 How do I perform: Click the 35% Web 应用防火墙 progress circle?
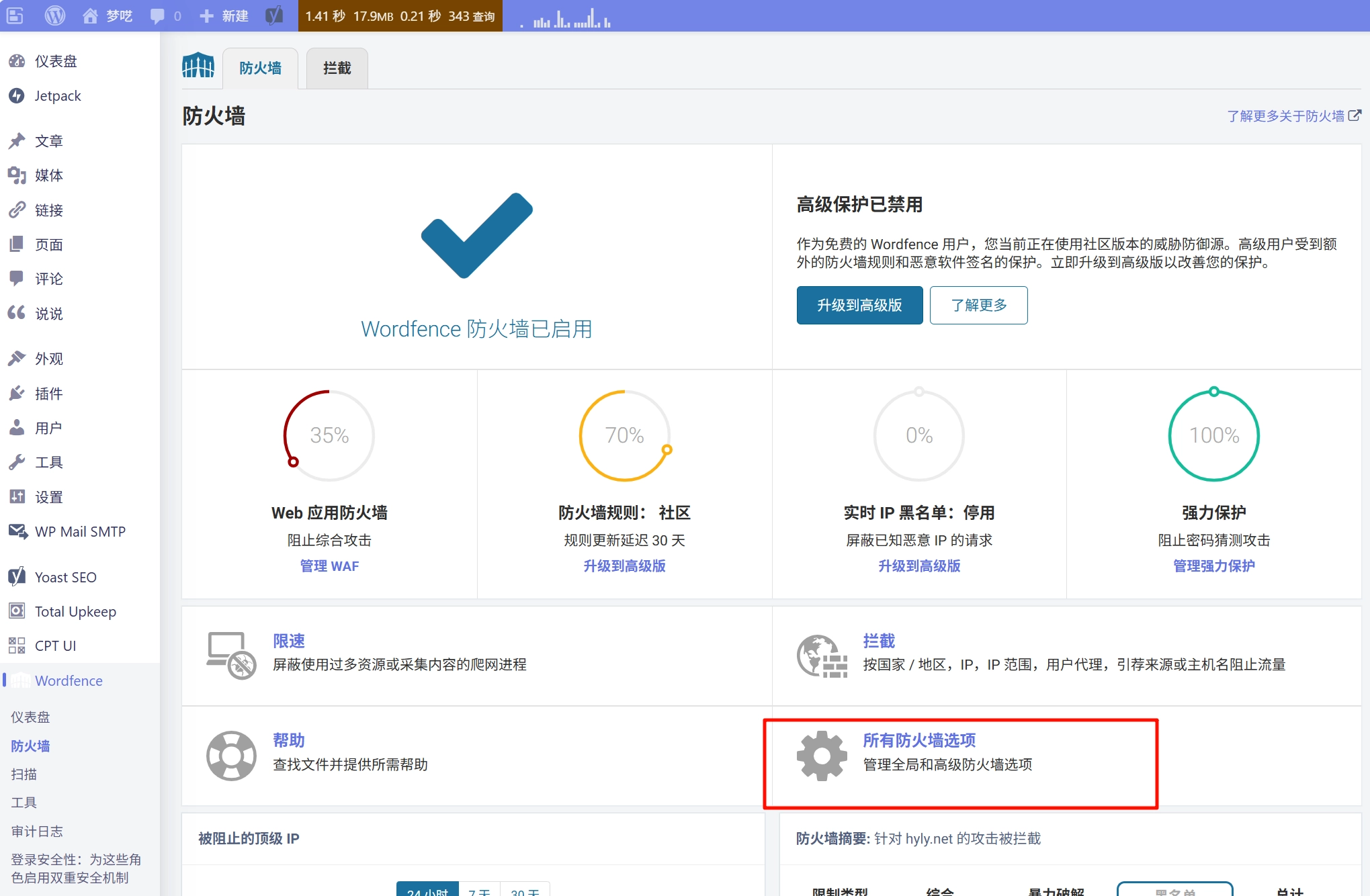[x=329, y=435]
